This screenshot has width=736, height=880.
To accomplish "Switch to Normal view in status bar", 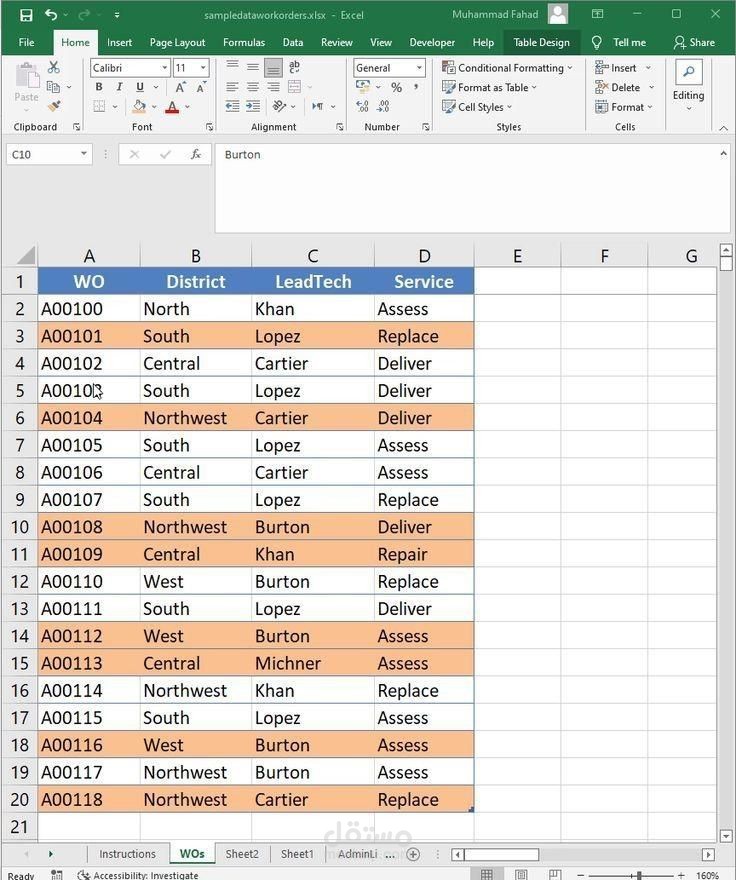I will 487,874.
